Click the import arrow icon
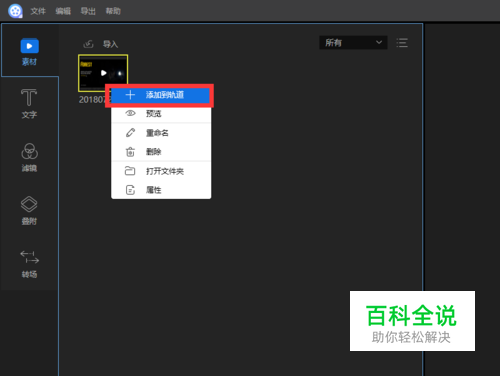 point(88,44)
